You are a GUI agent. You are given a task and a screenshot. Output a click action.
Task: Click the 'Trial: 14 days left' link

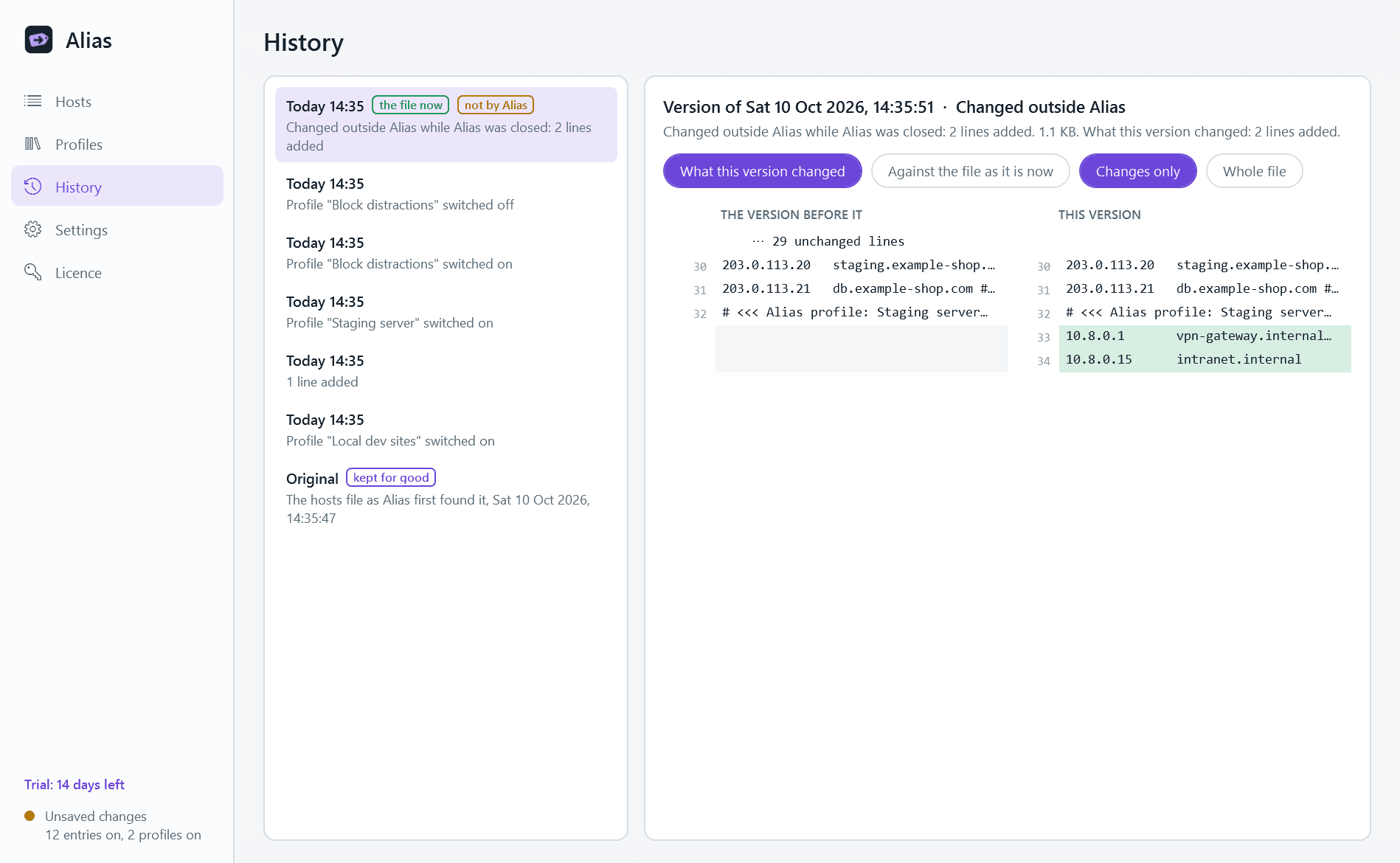click(74, 785)
